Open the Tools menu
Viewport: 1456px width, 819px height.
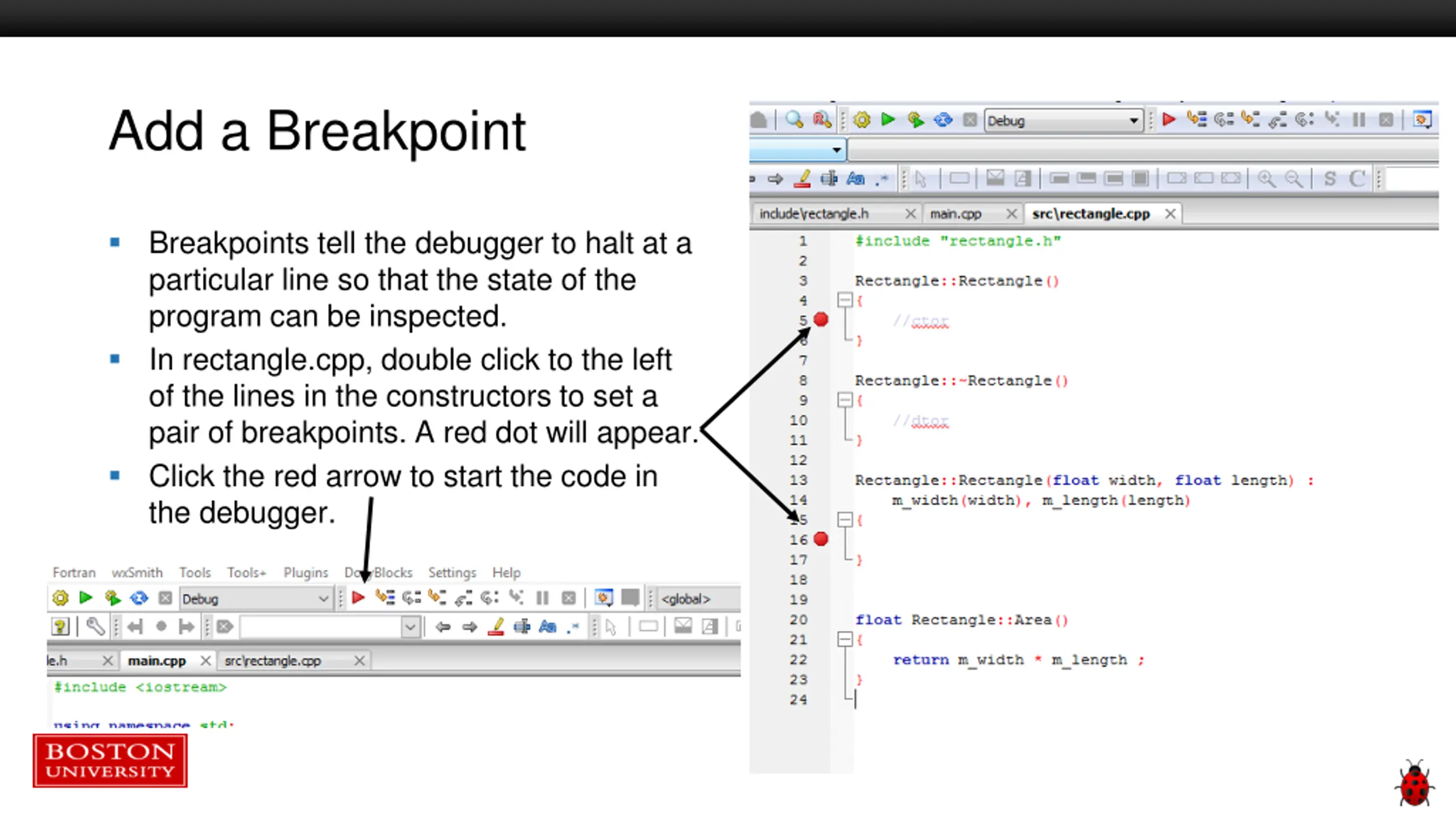point(195,572)
